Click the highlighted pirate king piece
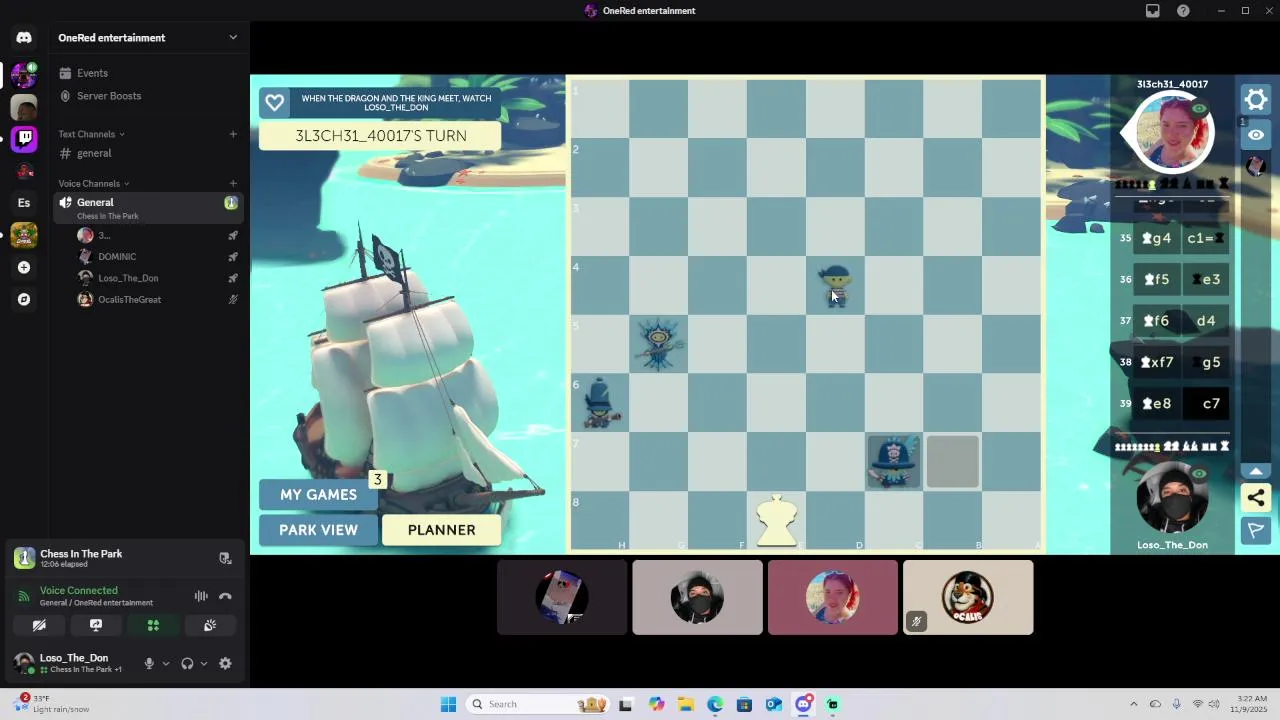 (893, 461)
